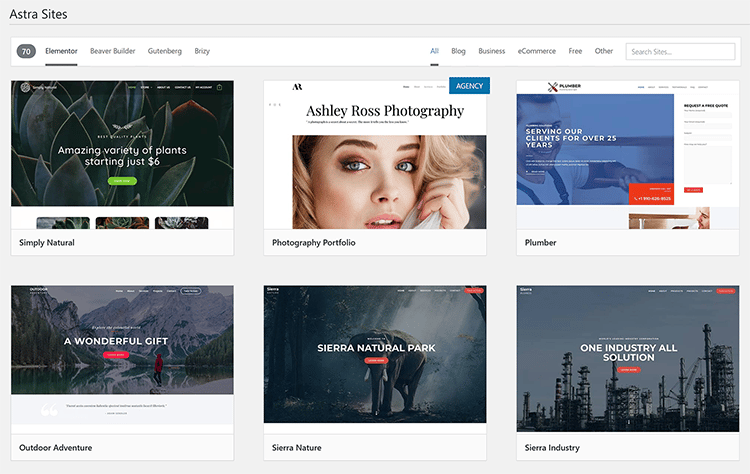Switch to the Gutenberg tab
Viewport: 750px width, 474px height.
click(x=165, y=51)
